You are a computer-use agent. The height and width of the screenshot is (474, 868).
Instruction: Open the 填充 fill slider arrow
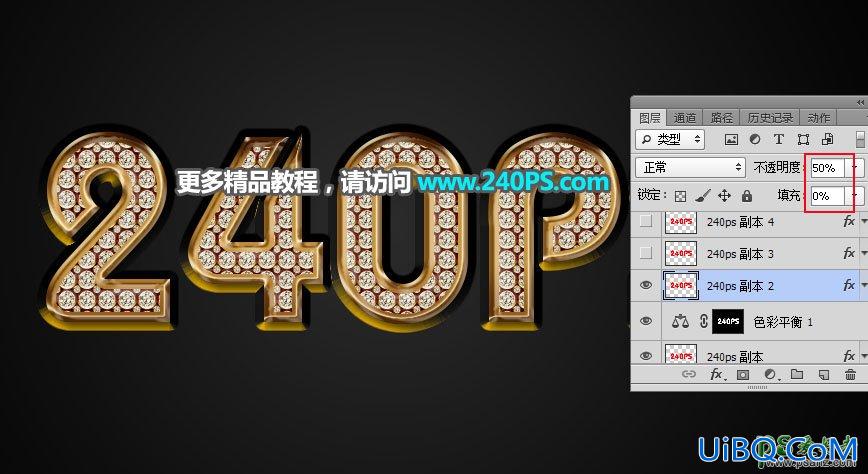point(855,195)
